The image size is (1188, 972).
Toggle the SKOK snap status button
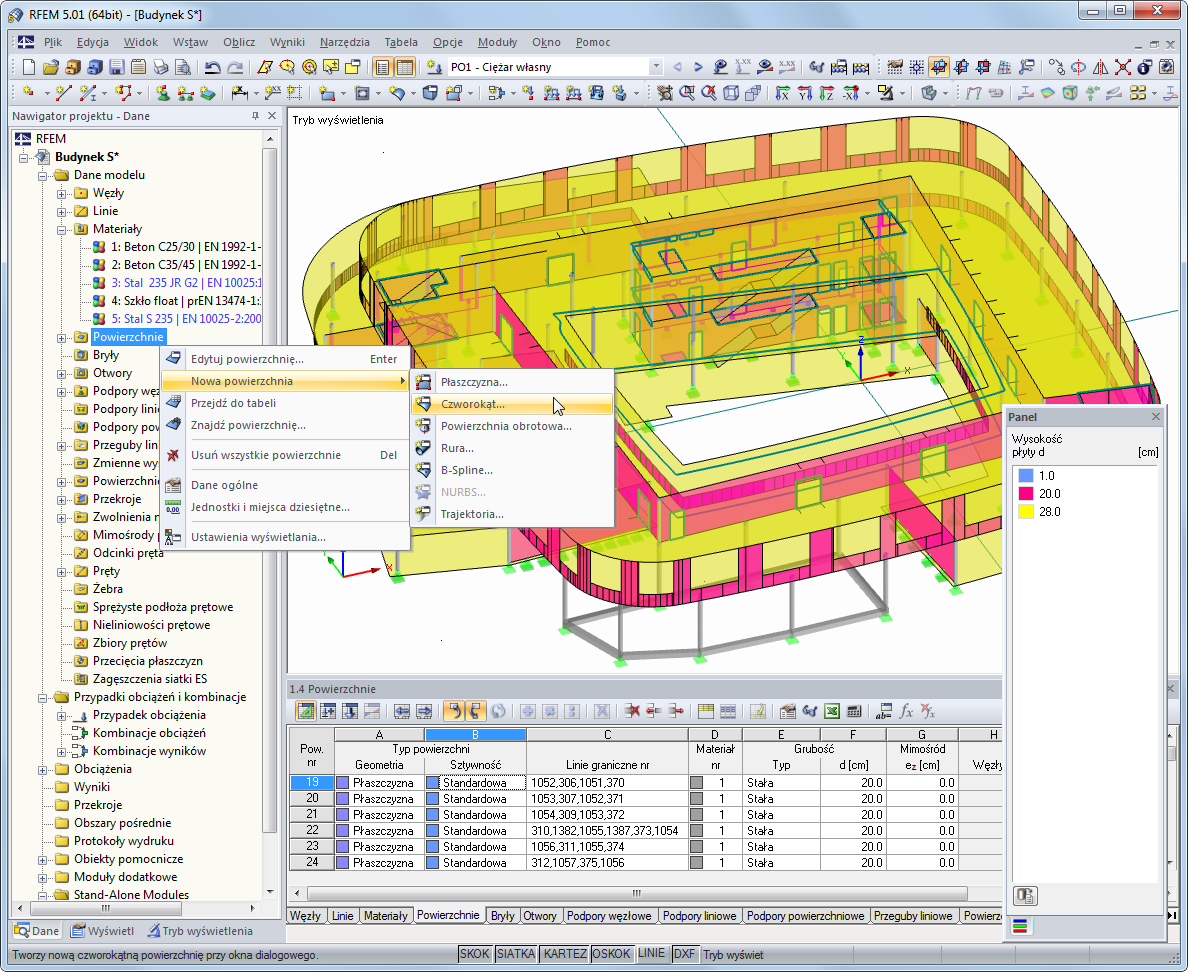coord(474,954)
